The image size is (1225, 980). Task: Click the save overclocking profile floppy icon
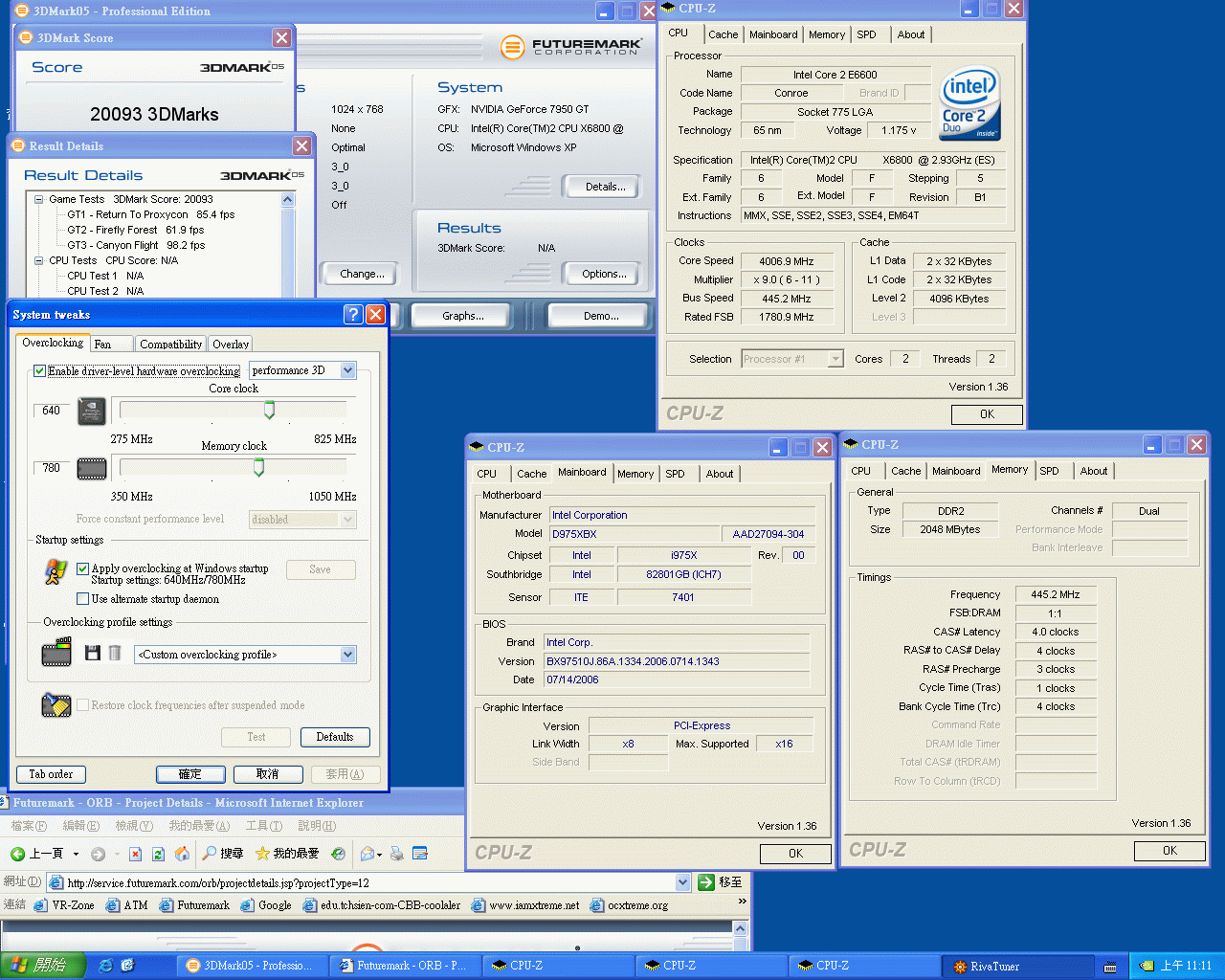click(x=92, y=653)
